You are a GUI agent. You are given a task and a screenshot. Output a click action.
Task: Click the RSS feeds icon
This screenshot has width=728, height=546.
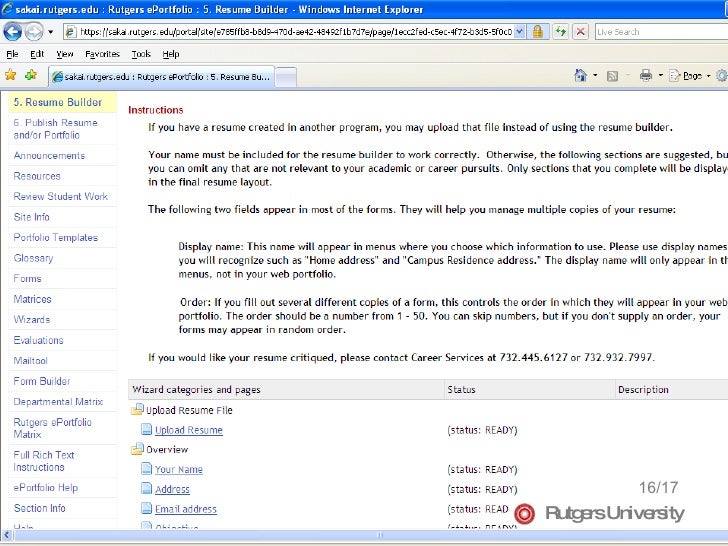[612, 76]
